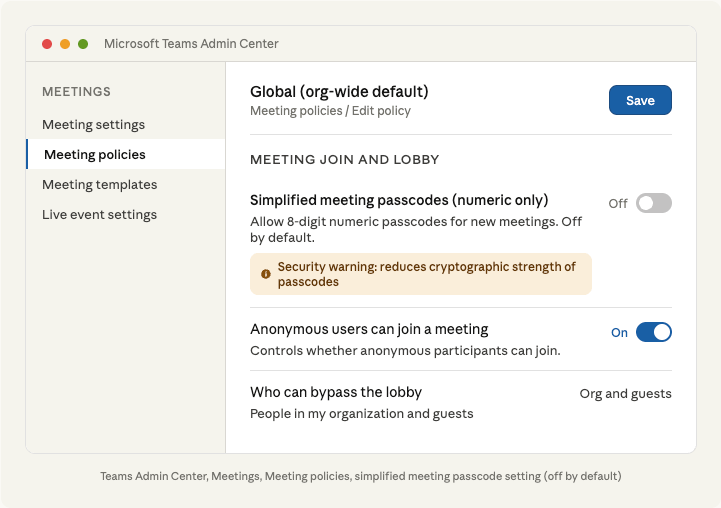Open 'Org and guests' lobby bypass value

pos(625,394)
